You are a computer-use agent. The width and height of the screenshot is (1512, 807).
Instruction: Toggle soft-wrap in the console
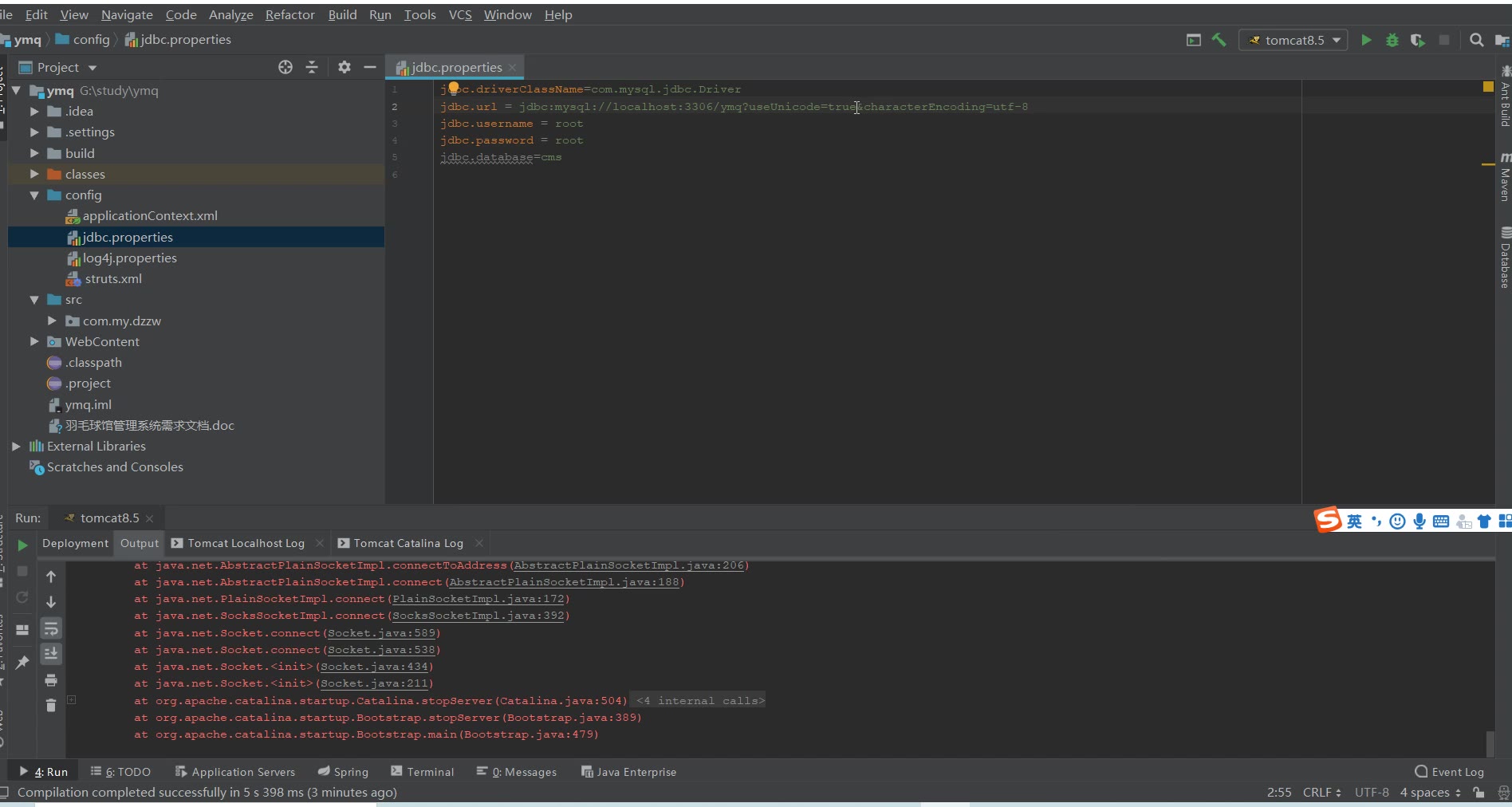51,628
